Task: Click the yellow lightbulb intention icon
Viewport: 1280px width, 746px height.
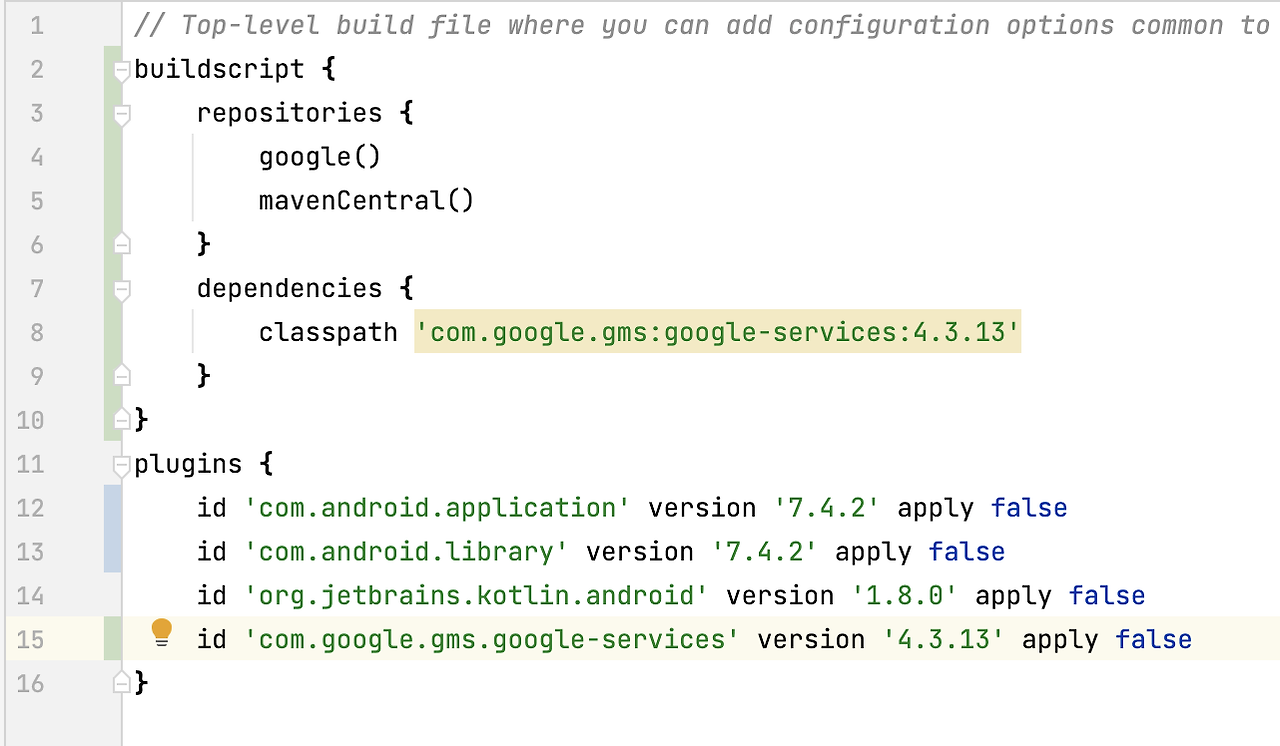Action: [161, 633]
